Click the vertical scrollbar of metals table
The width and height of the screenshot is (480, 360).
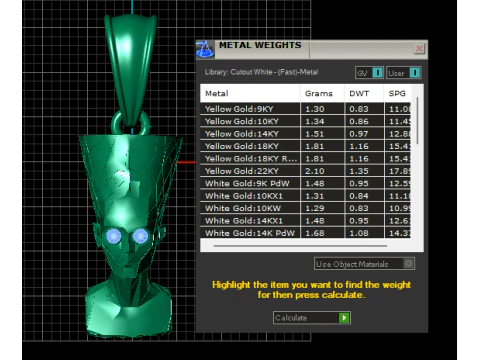(417, 121)
